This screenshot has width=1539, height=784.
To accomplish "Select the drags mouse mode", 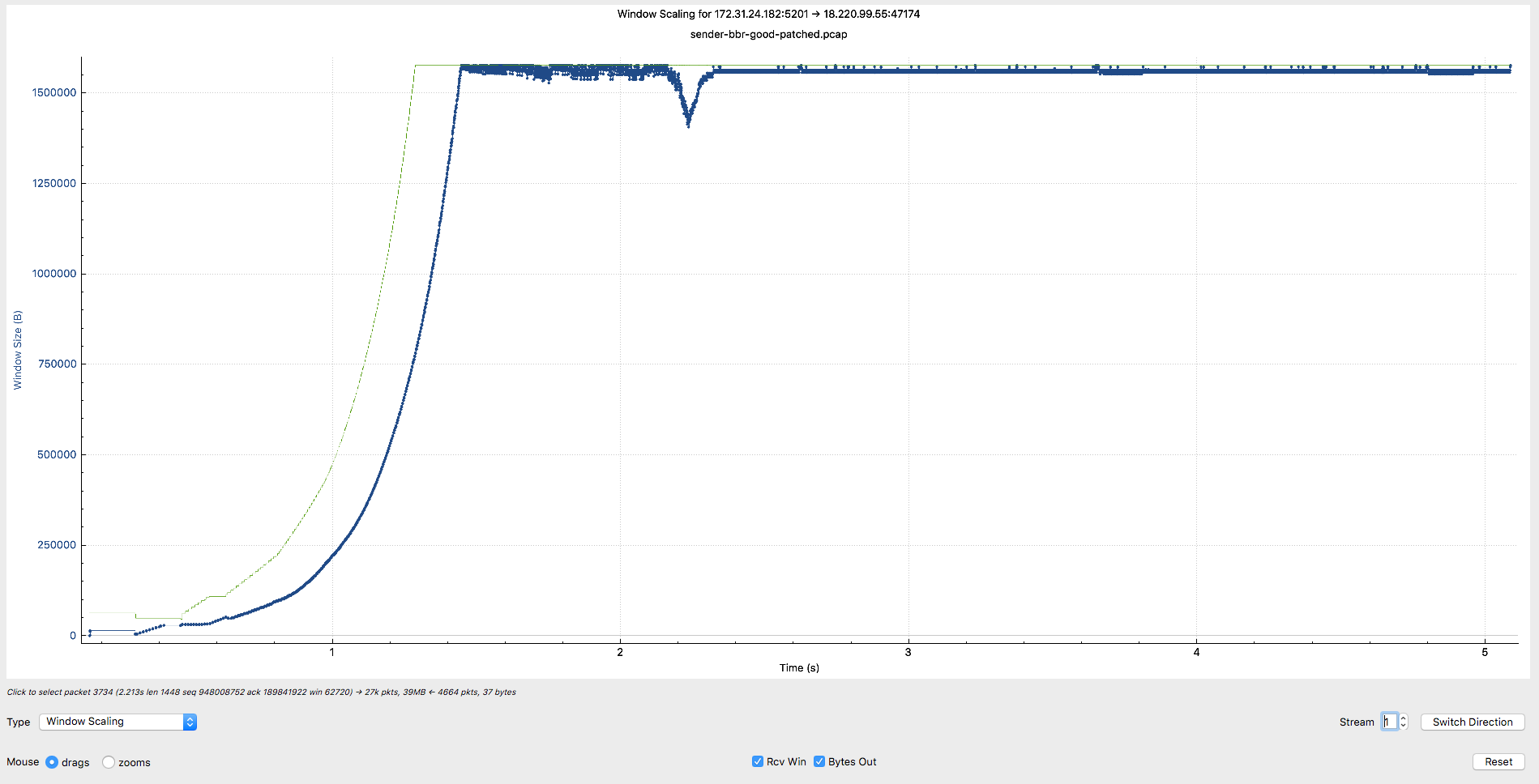I will [x=52, y=762].
